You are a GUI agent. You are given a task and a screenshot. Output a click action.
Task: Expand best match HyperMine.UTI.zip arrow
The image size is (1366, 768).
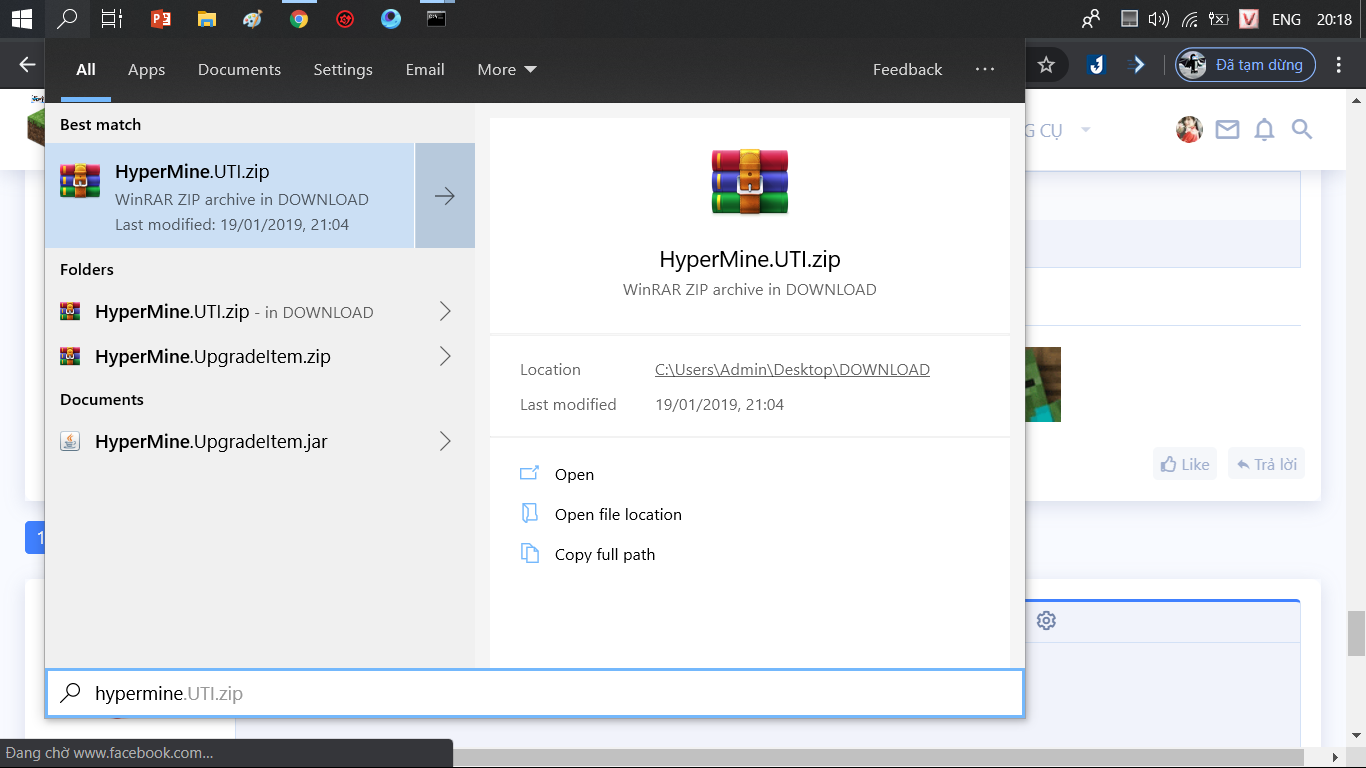[445, 196]
